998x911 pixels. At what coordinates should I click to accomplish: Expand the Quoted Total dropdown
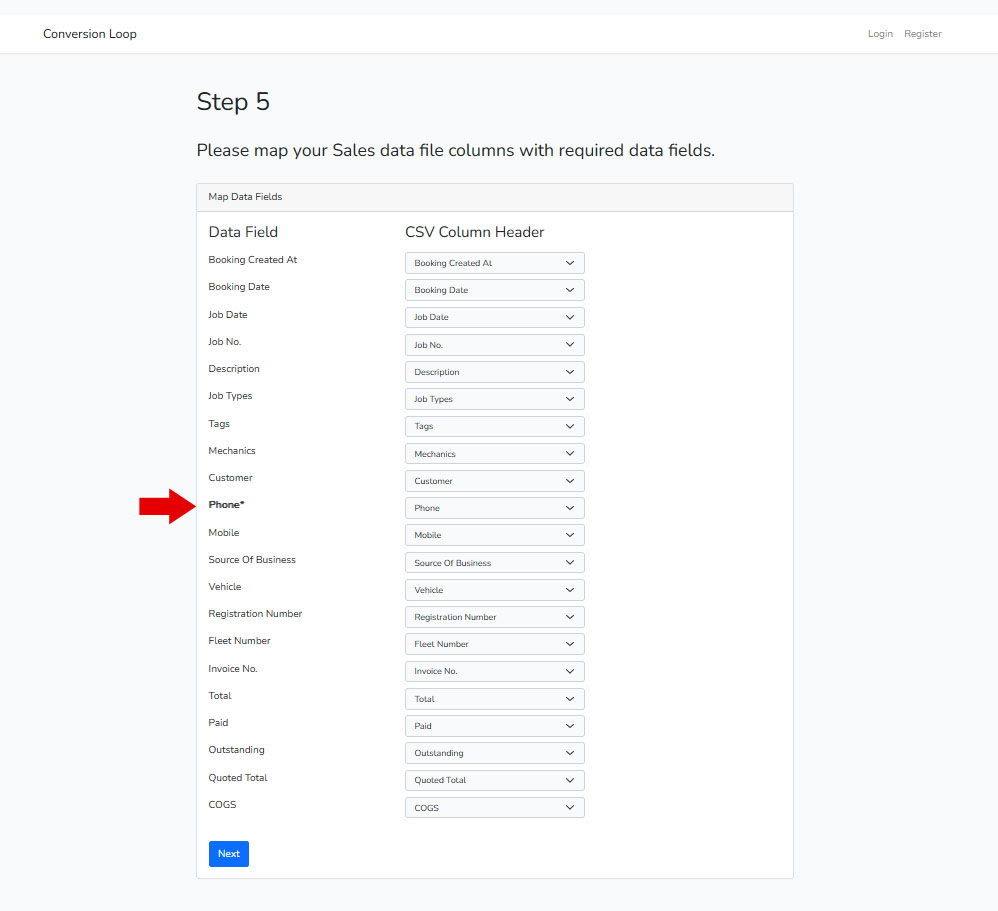tap(494, 780)
